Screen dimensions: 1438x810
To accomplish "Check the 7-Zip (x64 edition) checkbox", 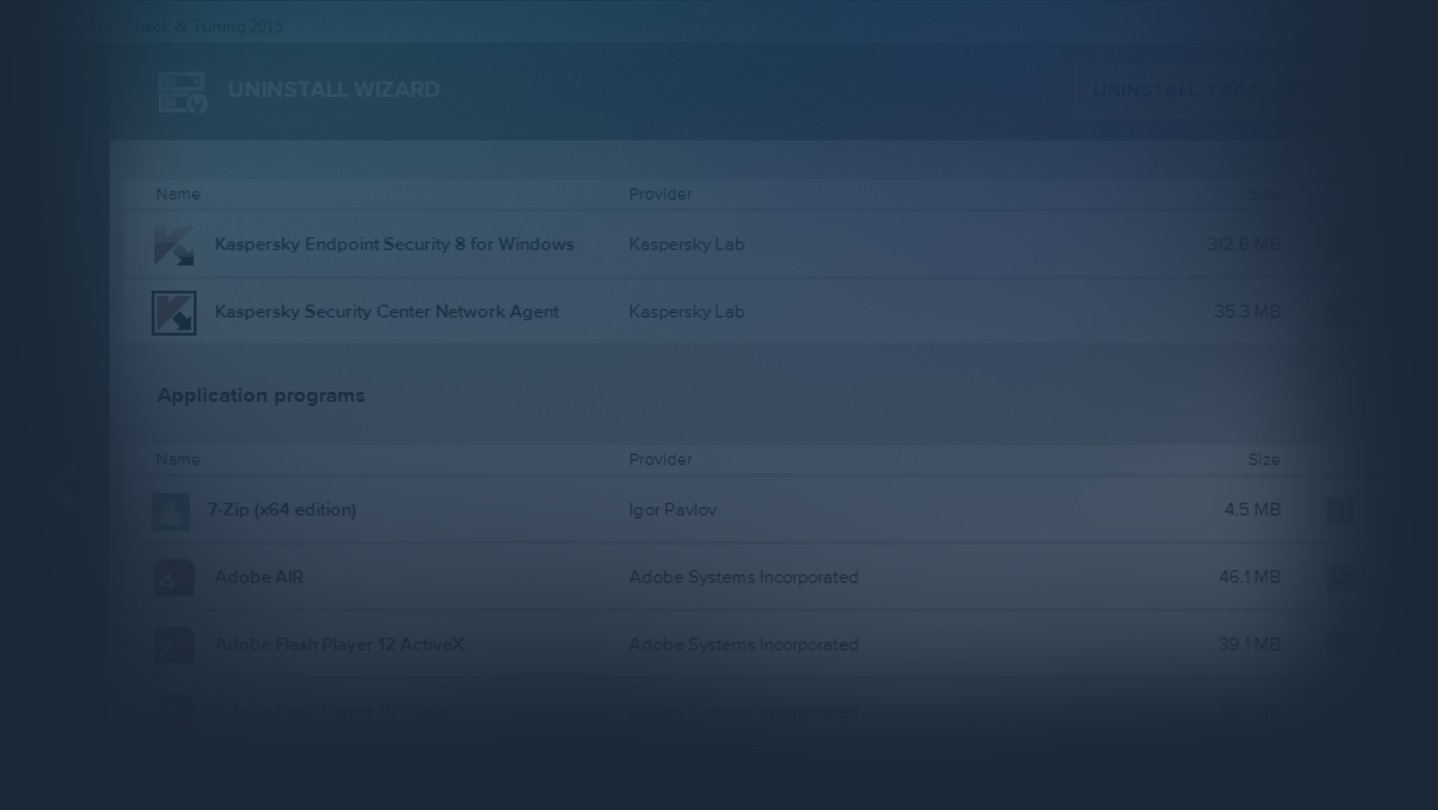I will point(1340,511).
